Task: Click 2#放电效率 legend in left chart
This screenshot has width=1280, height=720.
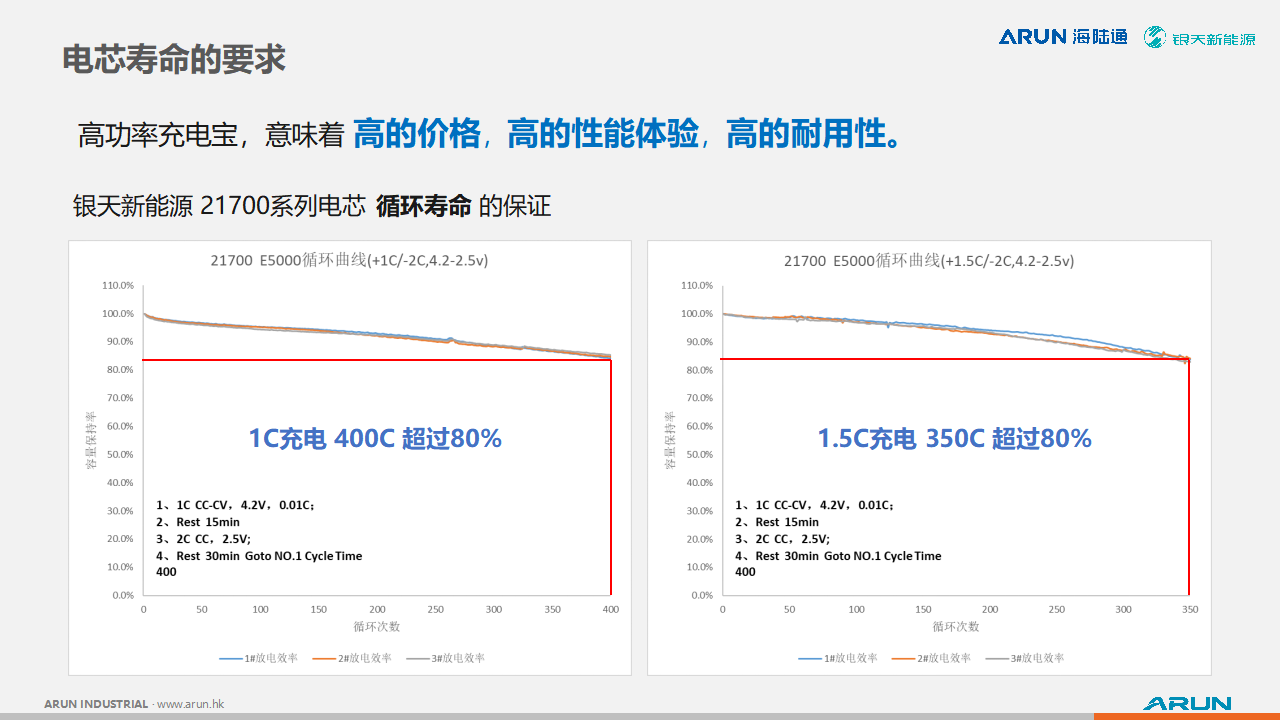Action: pyautogui.click(x=351, y=658)
